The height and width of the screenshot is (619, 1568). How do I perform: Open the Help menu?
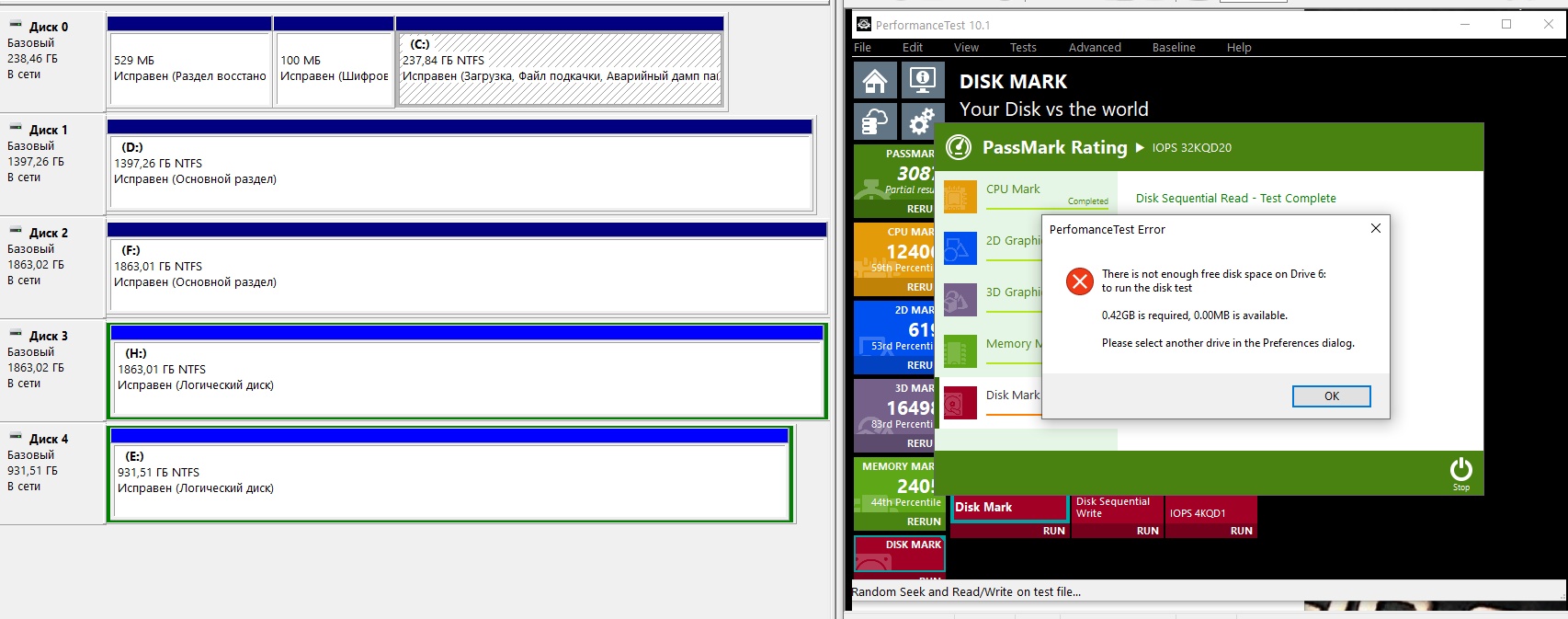[1239, 48]
